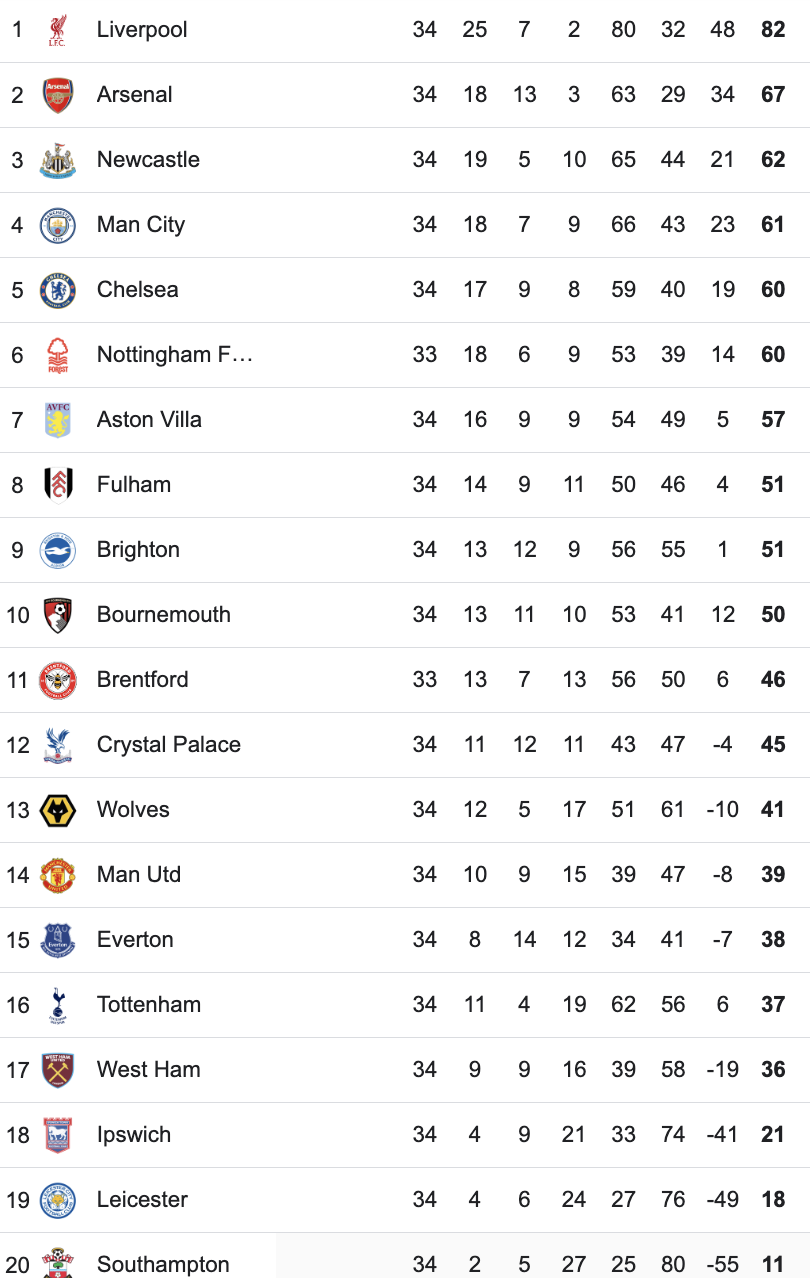This screenshot has height=1278, width=810.
Task: Open the Everton team page
Action: click(135, 940)
